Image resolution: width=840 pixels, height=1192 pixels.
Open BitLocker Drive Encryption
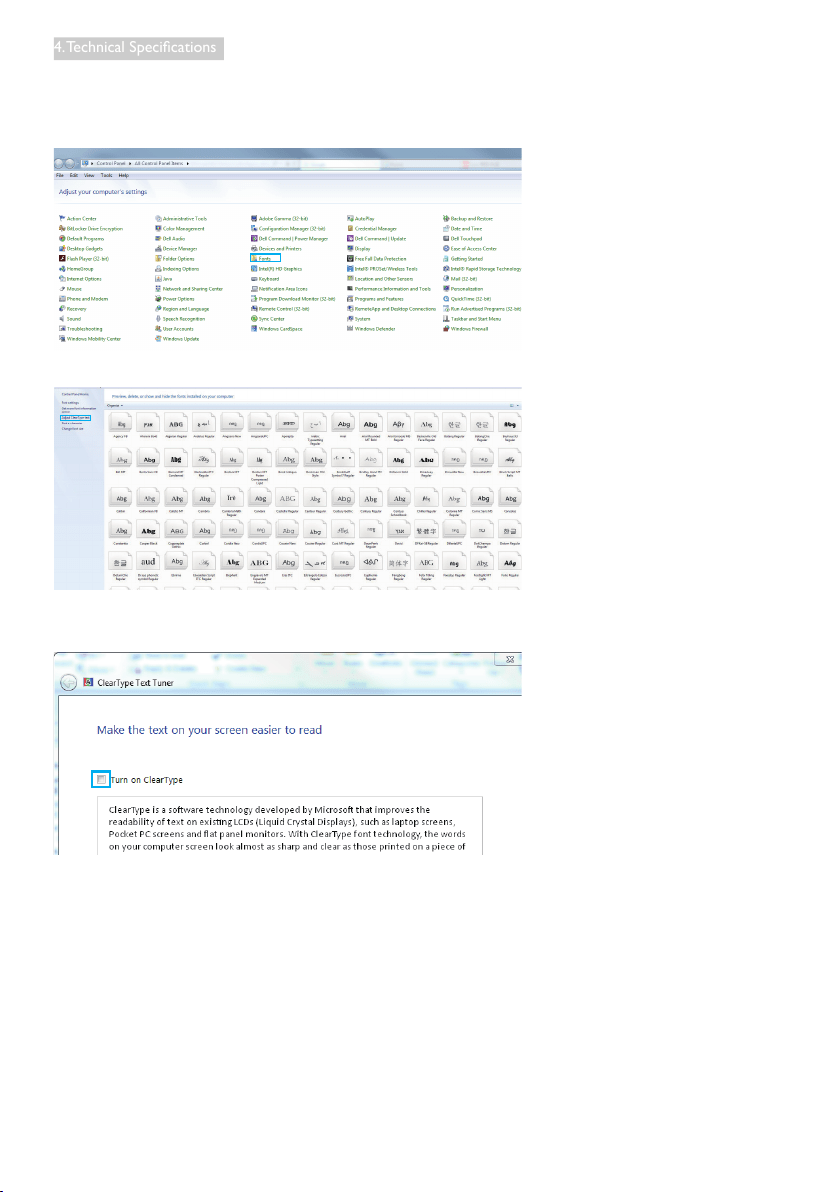click(90, 228)
